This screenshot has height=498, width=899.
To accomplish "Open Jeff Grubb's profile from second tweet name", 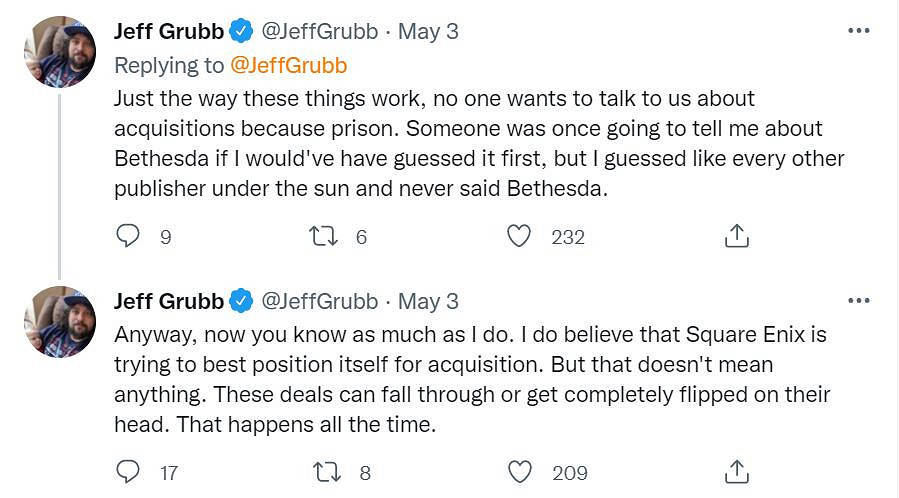I will [167, 300].
